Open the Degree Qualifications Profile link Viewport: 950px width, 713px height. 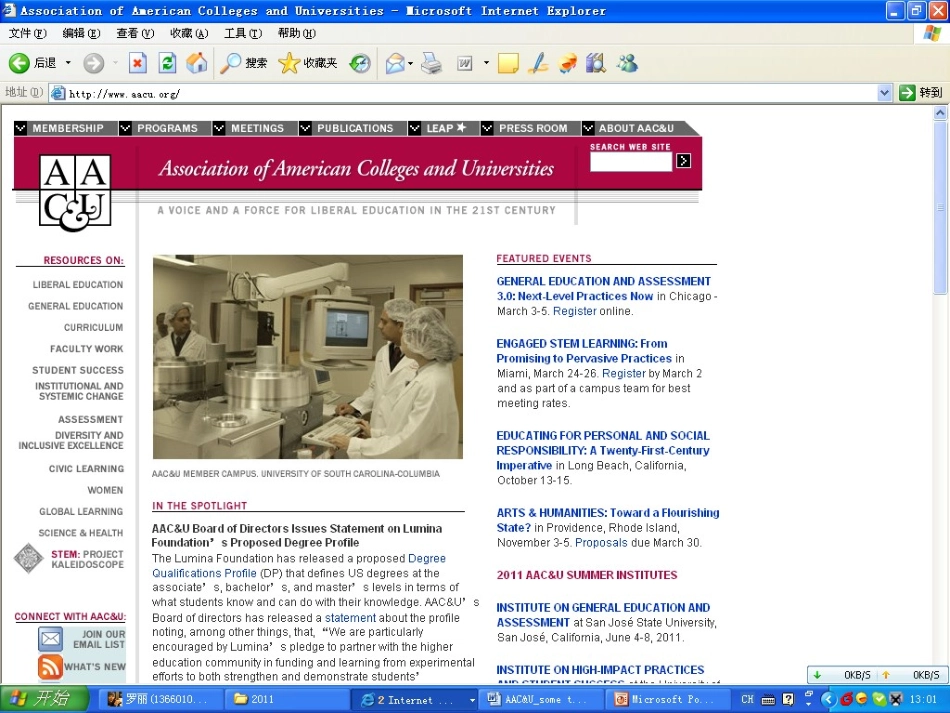click(x=299, y=565)
